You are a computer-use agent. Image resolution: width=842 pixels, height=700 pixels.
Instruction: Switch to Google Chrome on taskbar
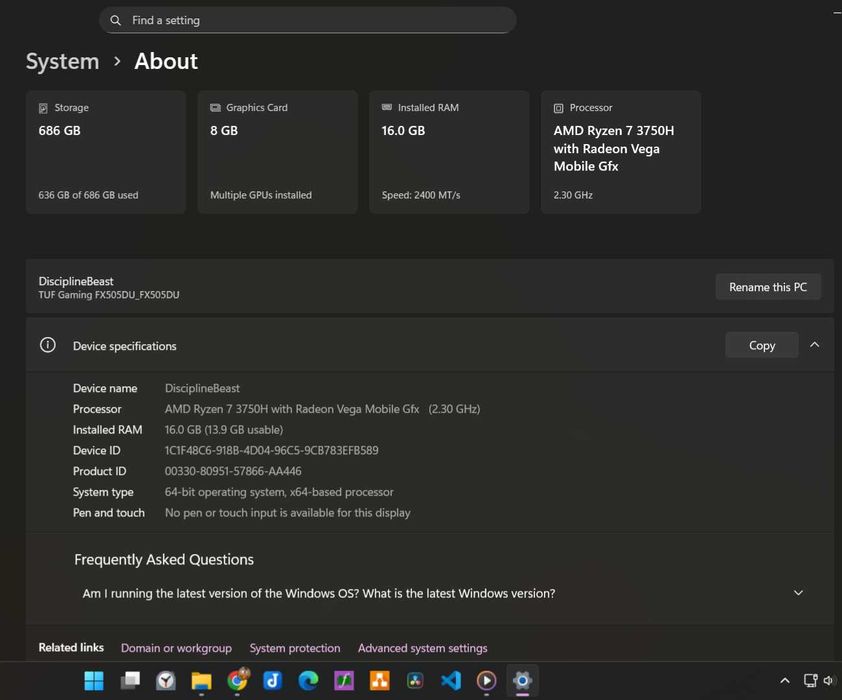pos(237,680)
